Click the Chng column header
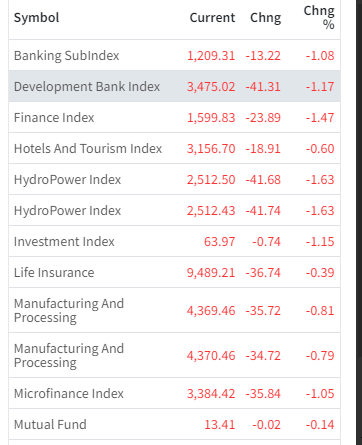 pos(266,18)
